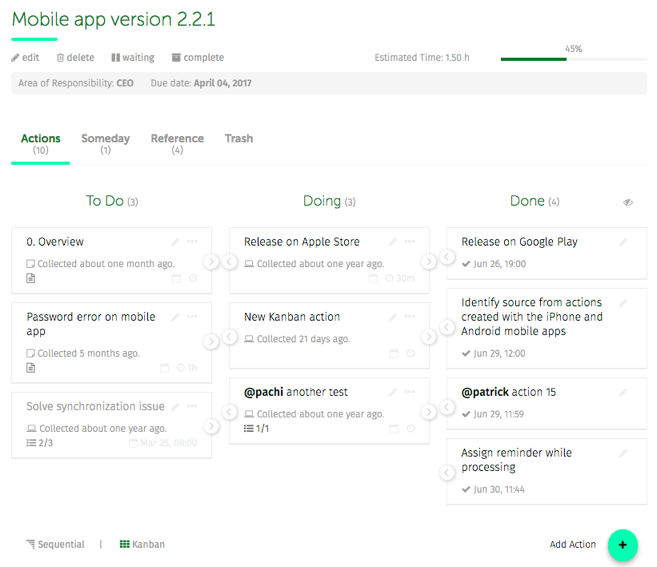Set time estimate on '0. Overview' clock icon
Viewport: 657px width, 567px height.
[193, 278]
